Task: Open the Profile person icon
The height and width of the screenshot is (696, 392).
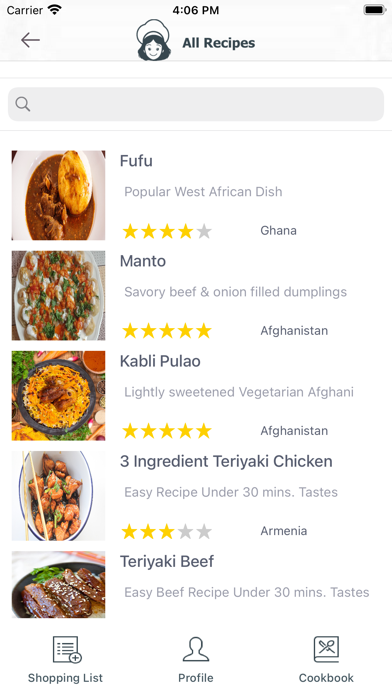Action: [196, 649]
